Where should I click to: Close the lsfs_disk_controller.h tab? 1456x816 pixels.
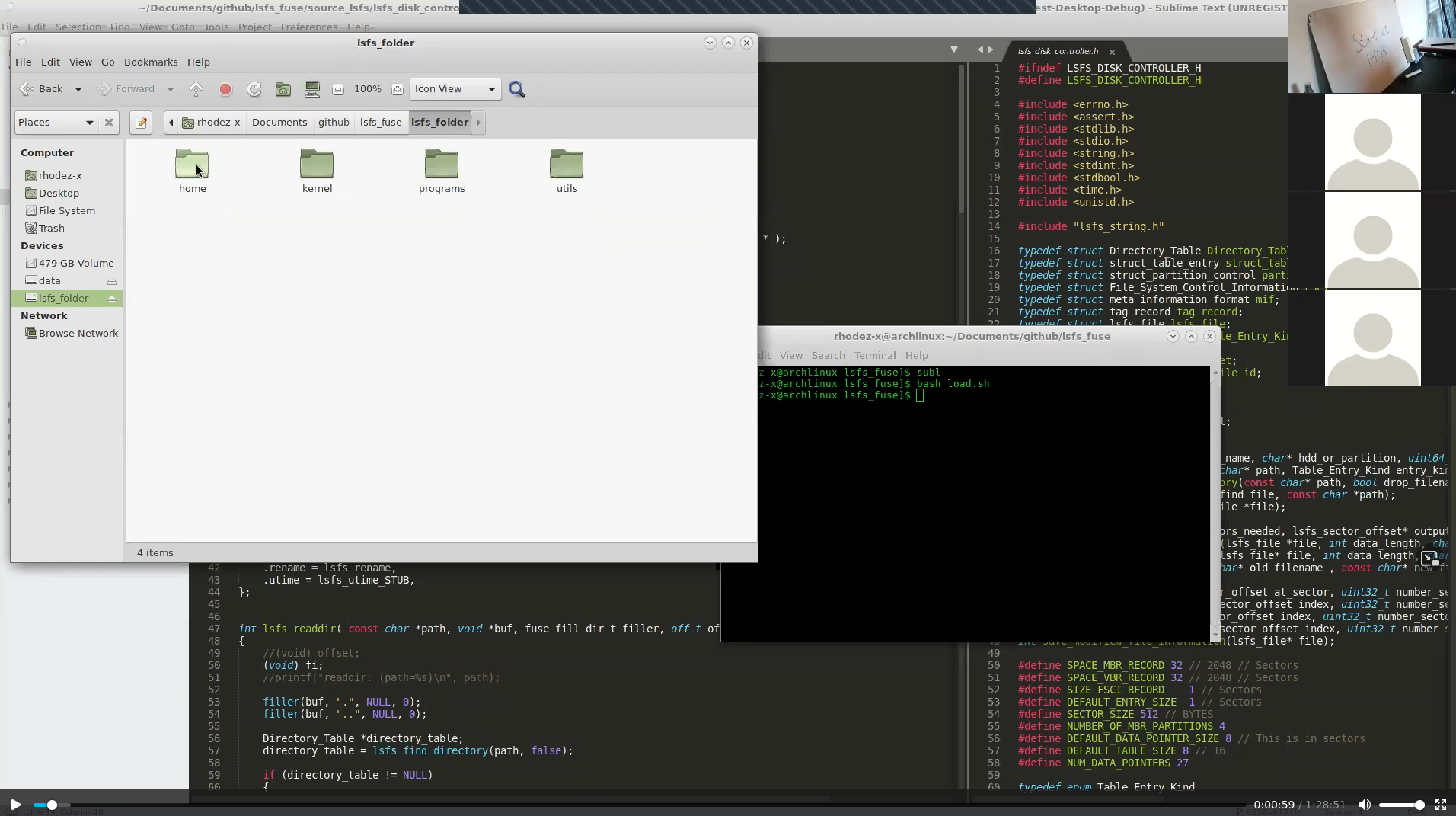(1112, 52)
